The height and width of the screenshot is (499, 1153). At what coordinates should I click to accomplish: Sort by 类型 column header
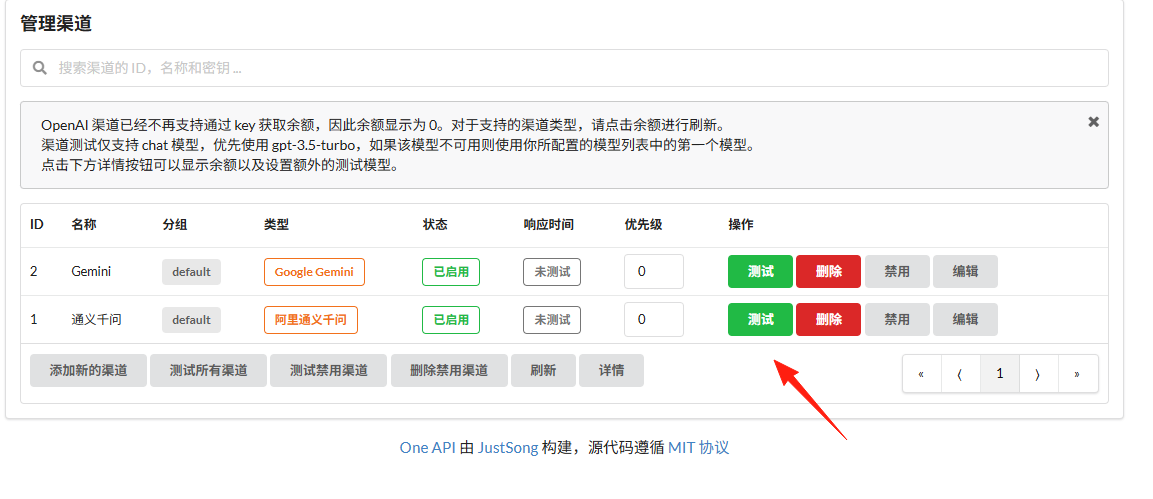click(x=276, y=224)
